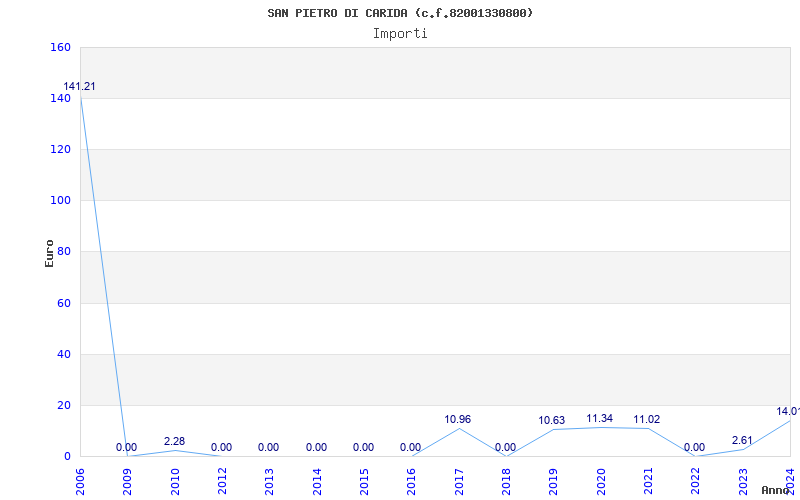Select the 10.63 data label for 2019
The width and height of the screenshot is (800, 500).
(x=552, y=420)
